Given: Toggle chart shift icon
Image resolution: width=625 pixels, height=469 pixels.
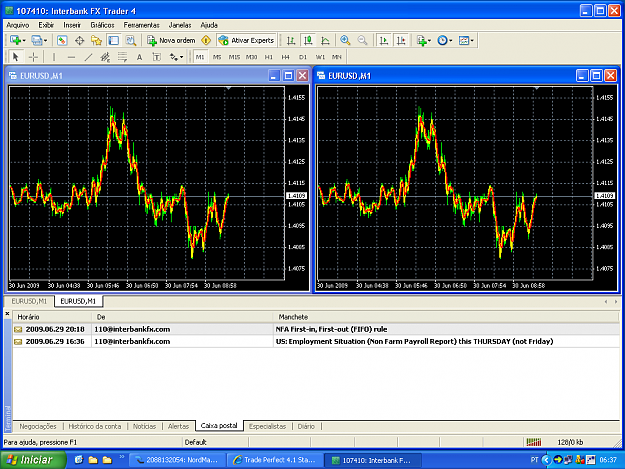Looking at the screenshot, I should (401, 40).
